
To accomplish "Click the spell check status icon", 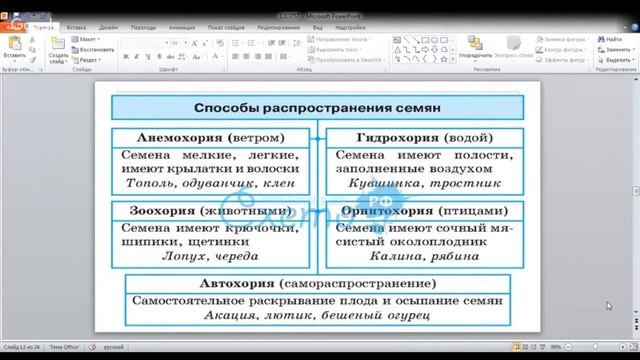I will [x=93, y=347].
